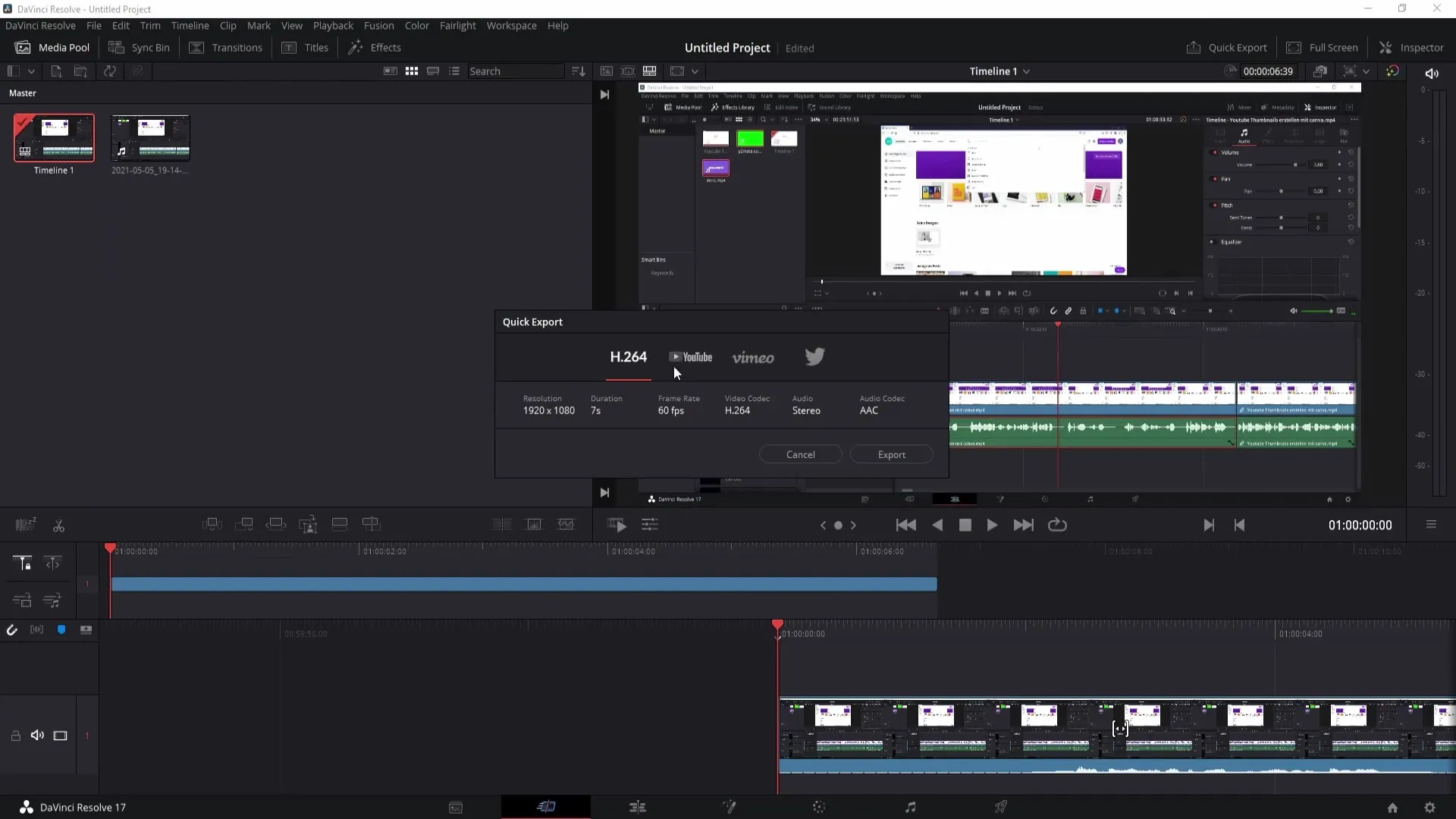This screenshot has width=1456, height=819.
Task: Click the Flag/Marker add icon
Action: click(61, 630)
